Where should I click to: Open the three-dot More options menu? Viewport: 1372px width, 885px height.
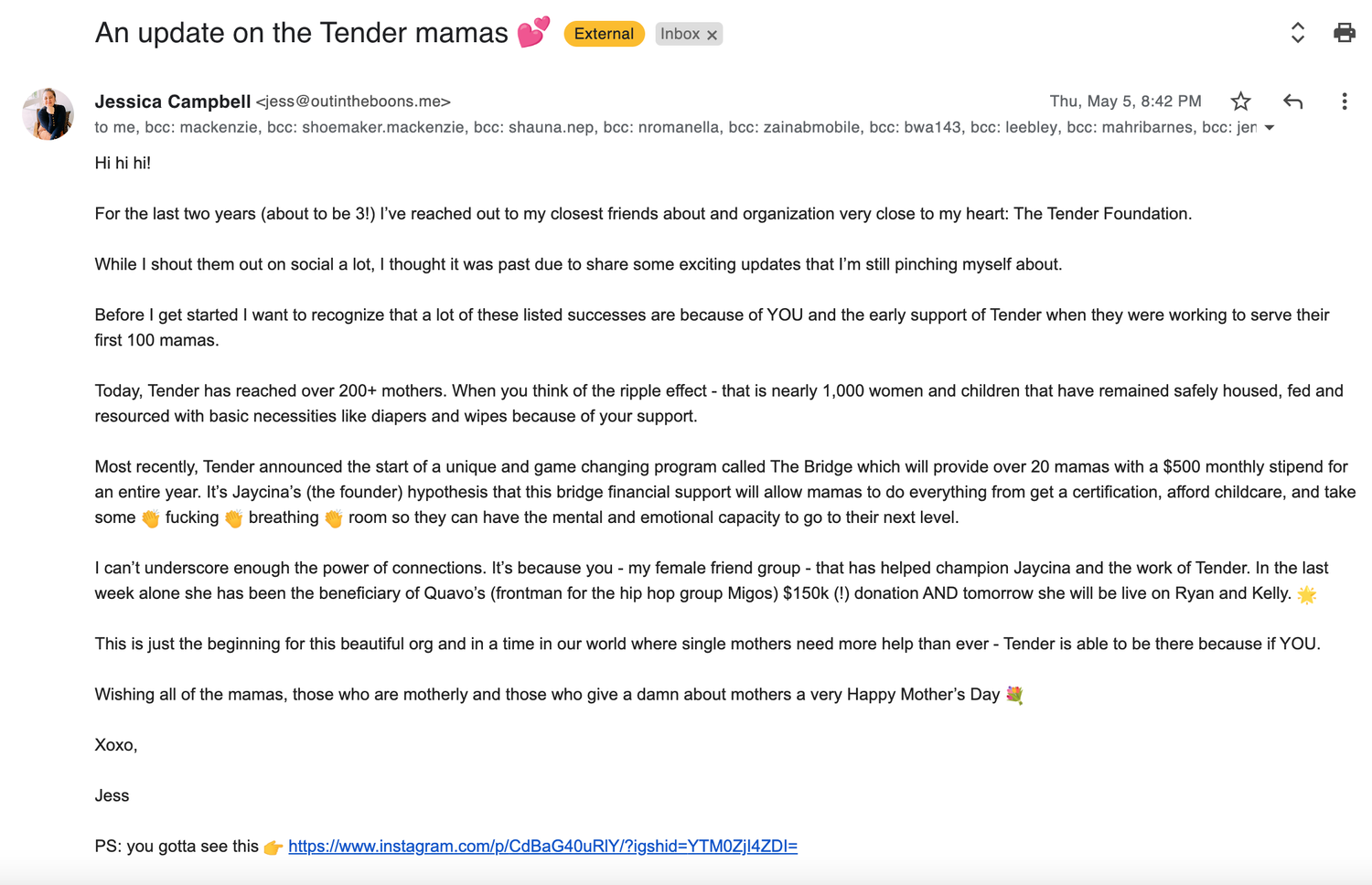click(1344, 101)
